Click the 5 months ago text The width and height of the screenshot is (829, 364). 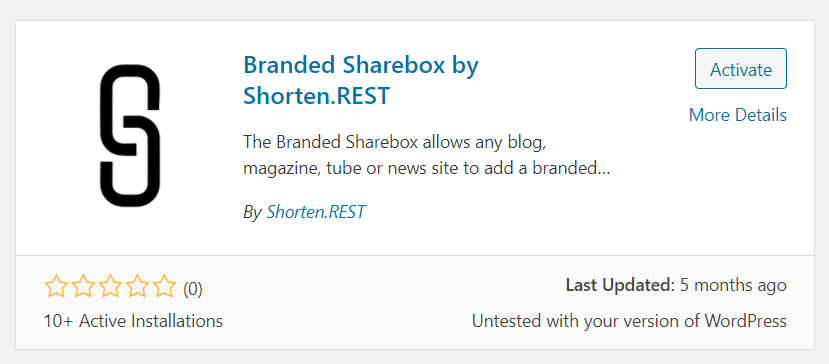tap(733, 286)
